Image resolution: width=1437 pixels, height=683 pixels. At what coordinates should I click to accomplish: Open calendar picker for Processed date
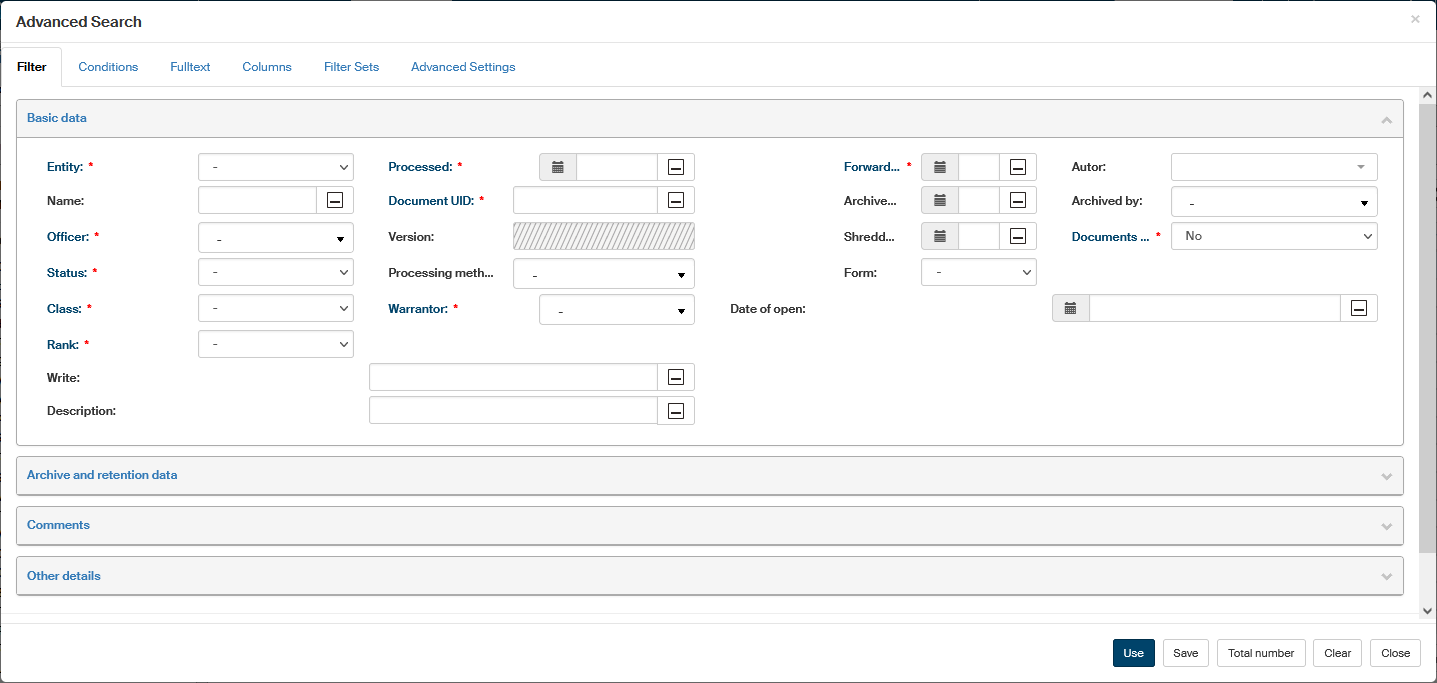tap(558, 167)
